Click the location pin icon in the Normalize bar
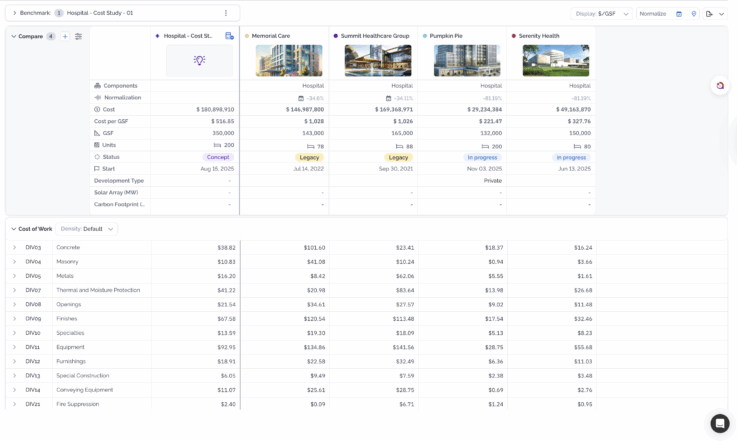Image resolution: width=737 pixels, height=441 pixels. [x=694, y=14]
